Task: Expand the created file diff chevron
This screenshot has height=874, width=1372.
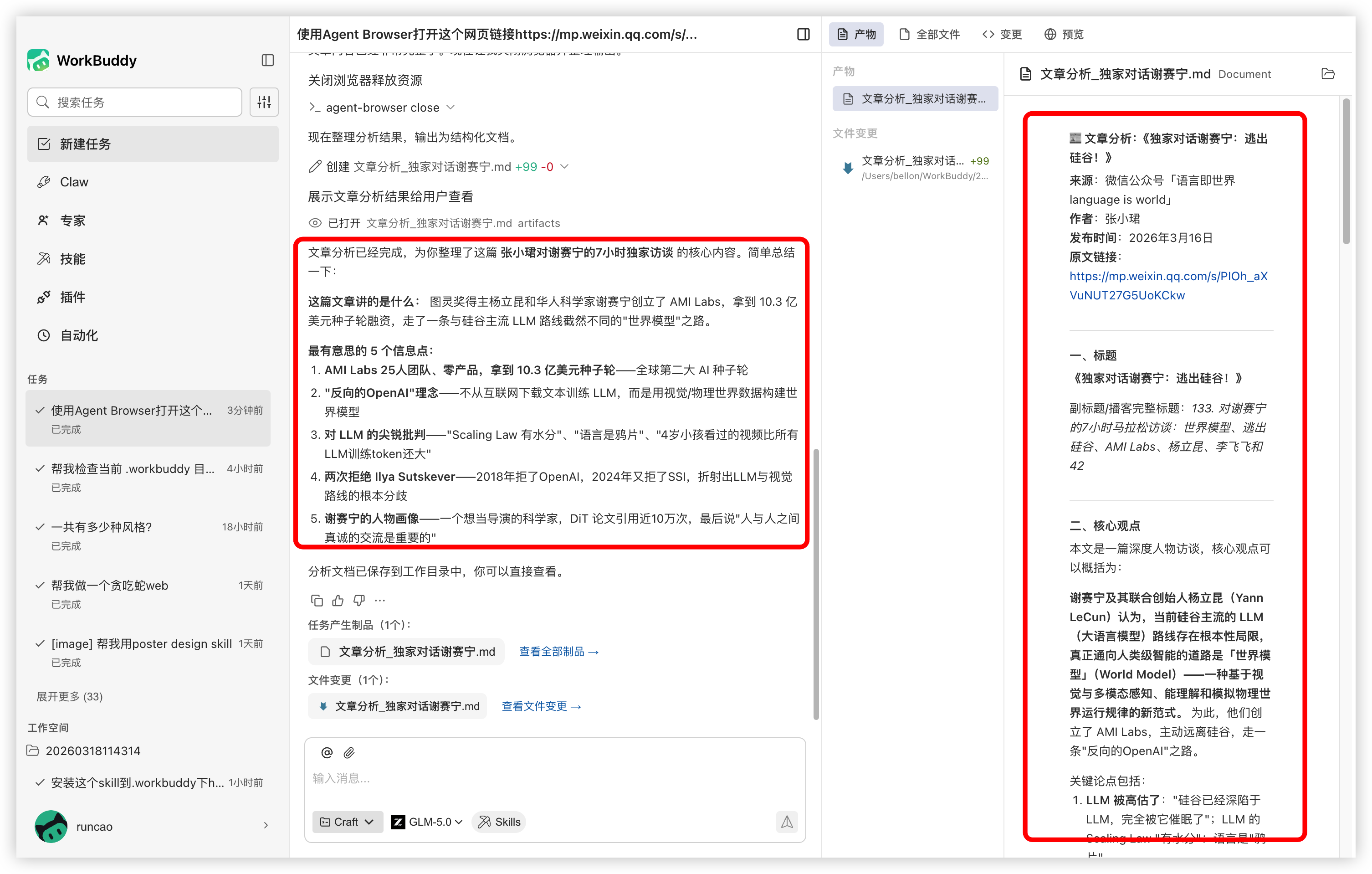Action: [565, 166]
